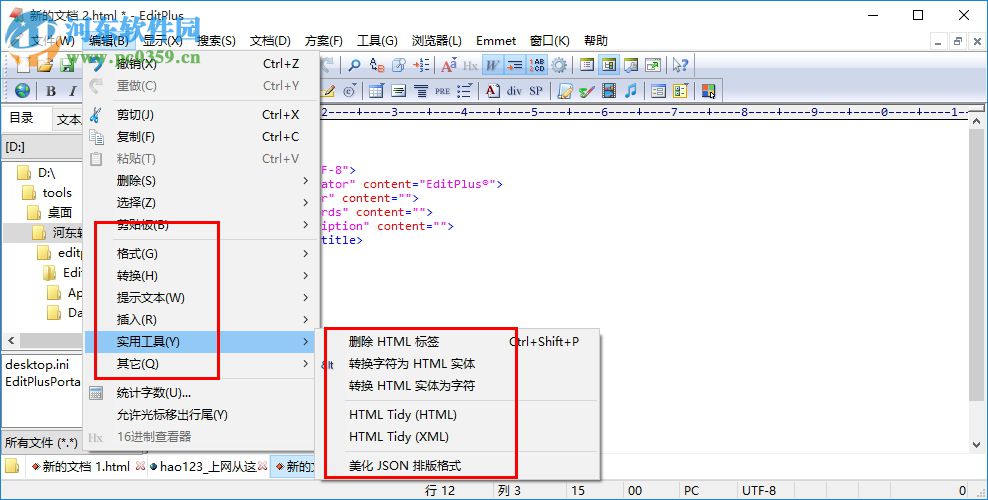Open the 搜索(S) menu
The image size is (988, 500).
[x=216, y=41]
